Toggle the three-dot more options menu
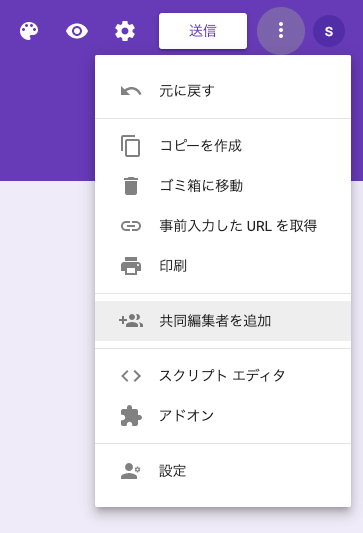Image resolution: width=363 pixels, height=533 pixels. tap(281, 31)
